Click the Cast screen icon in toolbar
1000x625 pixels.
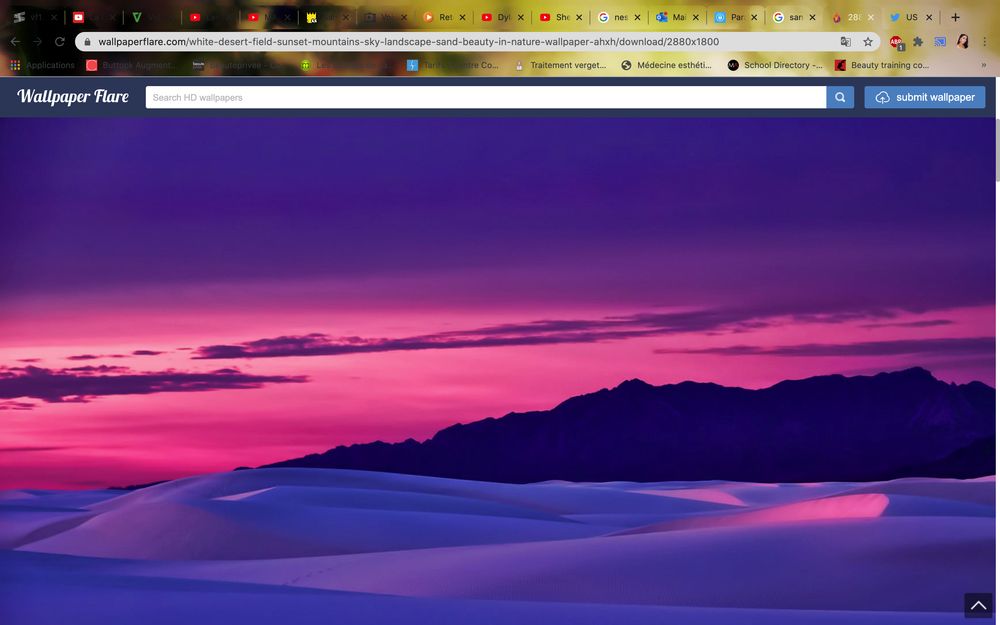coord(940,41)
